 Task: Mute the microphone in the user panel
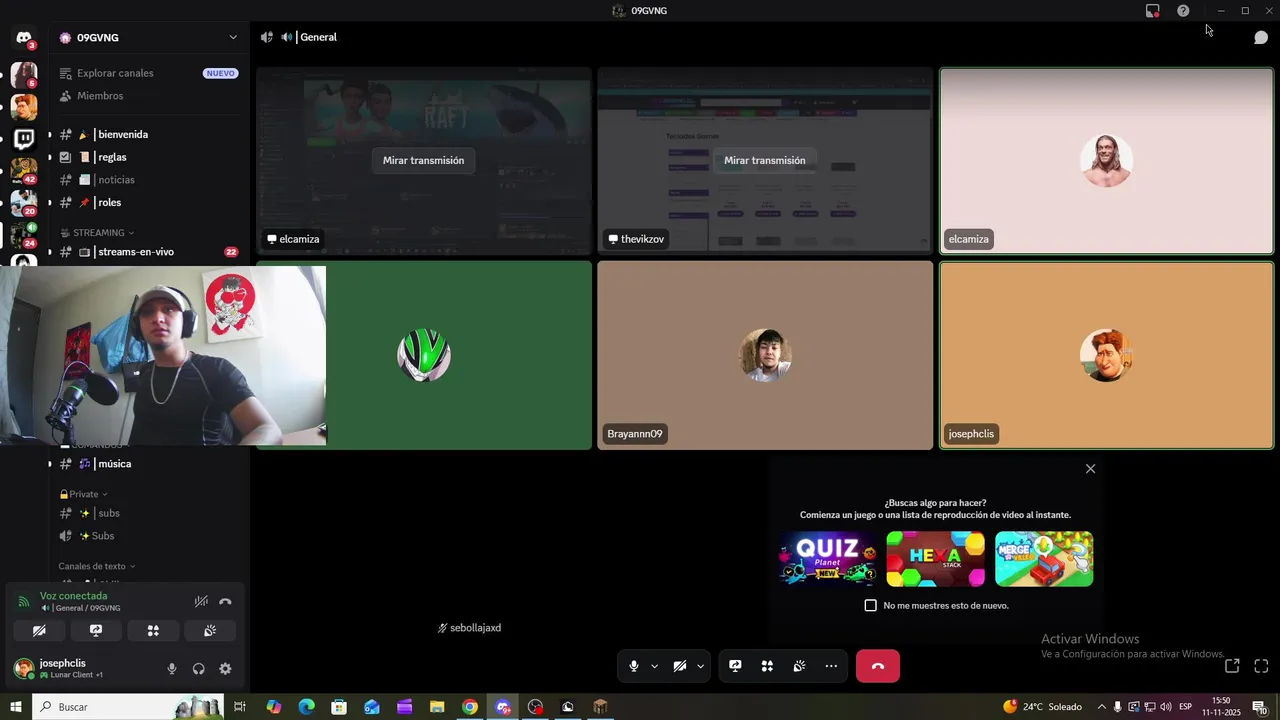[172, 669]
